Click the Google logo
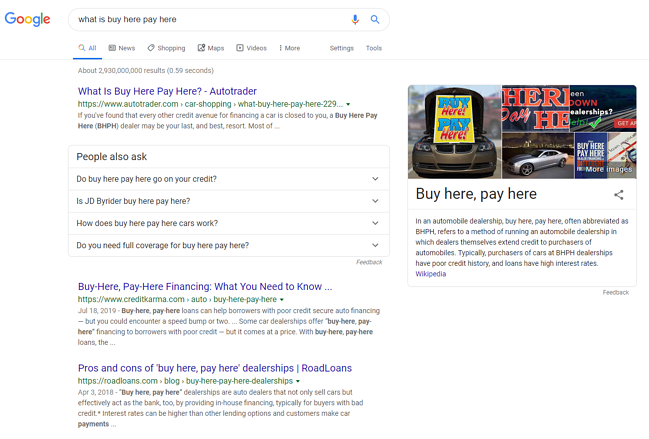The image size is (649, 439). point(27,19)
